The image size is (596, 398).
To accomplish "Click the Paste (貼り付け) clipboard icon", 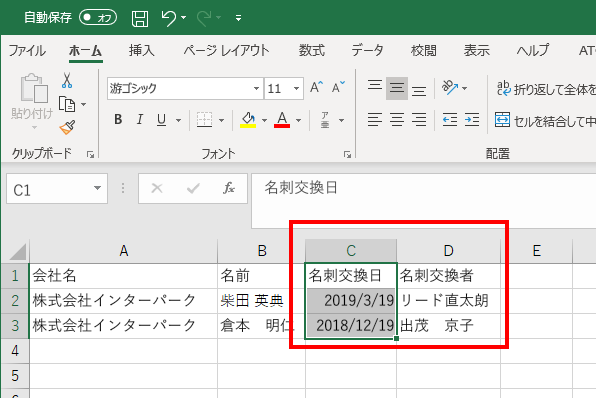I will (x=33, y=88).
